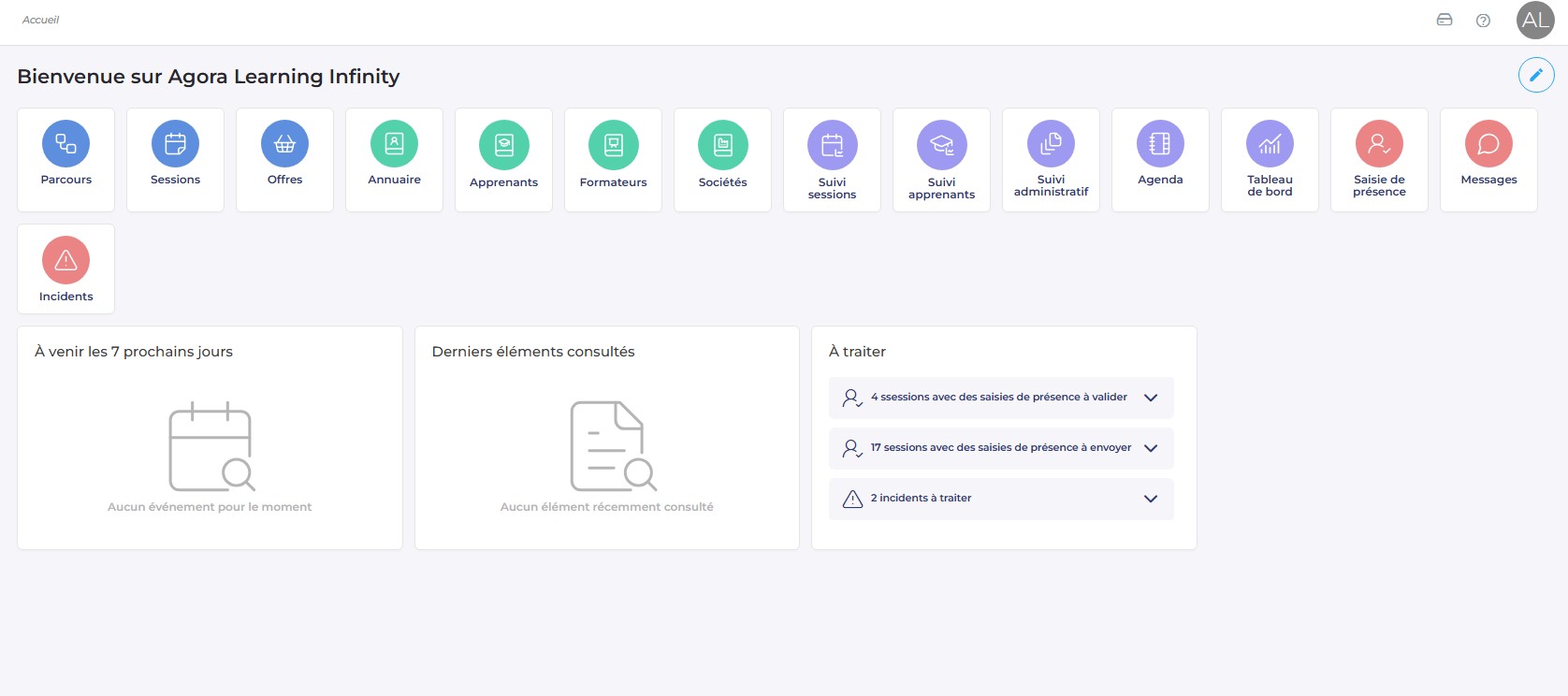Click the '17 sessions avec des saisies' text

1000,447
